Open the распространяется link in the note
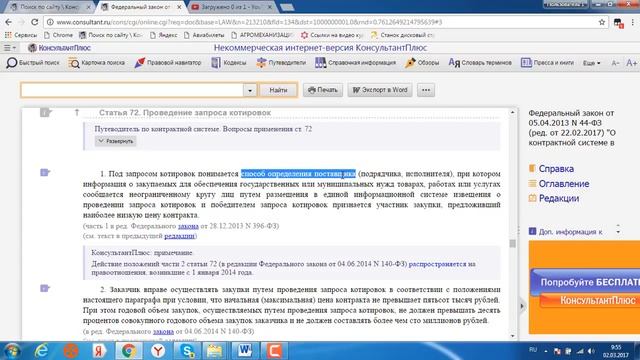 (x=437, y=264)
